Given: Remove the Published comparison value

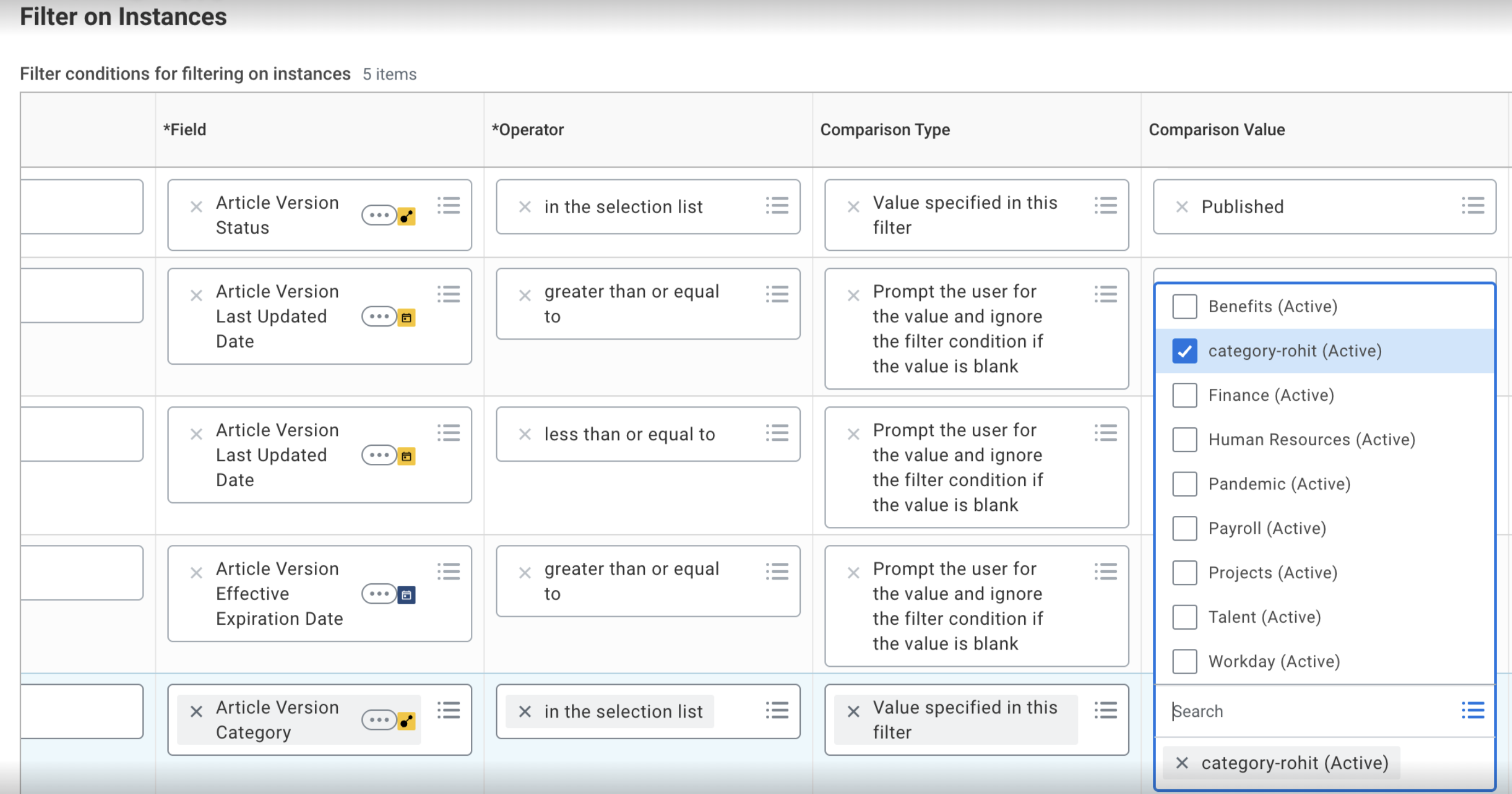Looking at the screenshot, I should (1181, 207).
